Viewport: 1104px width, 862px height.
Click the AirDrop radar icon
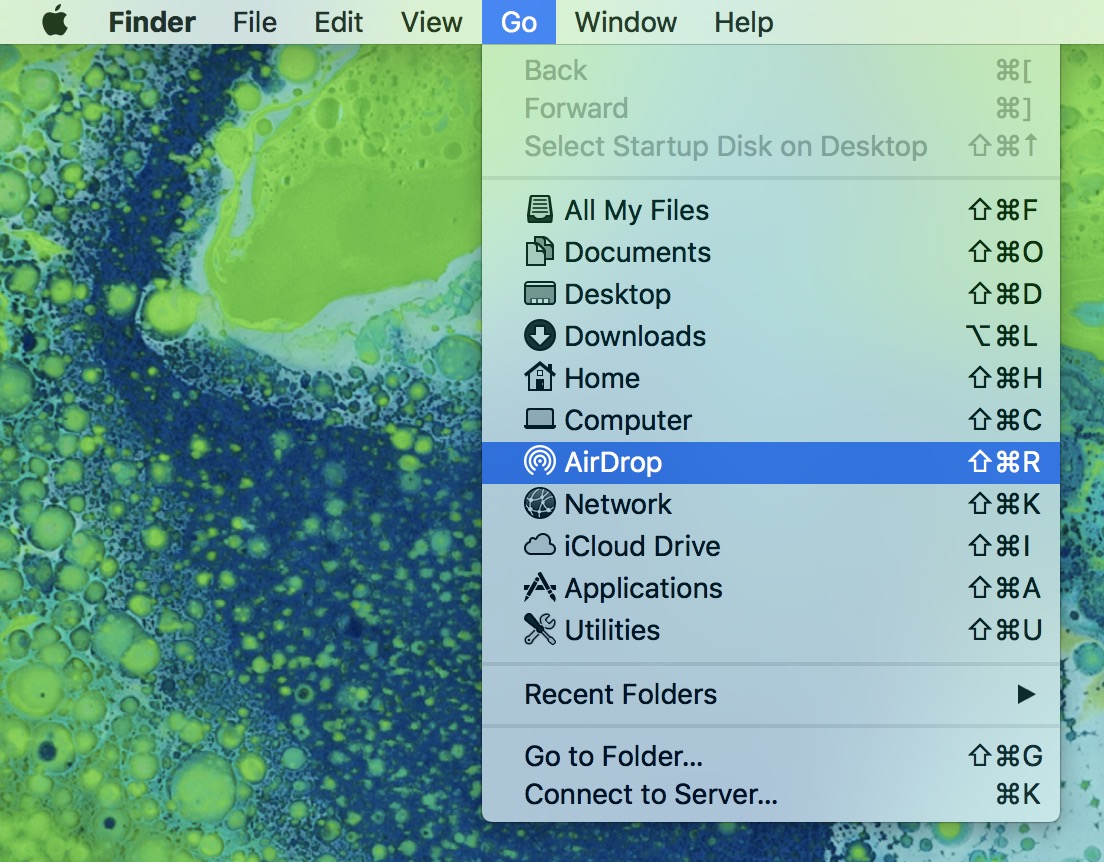click(539, 462)
